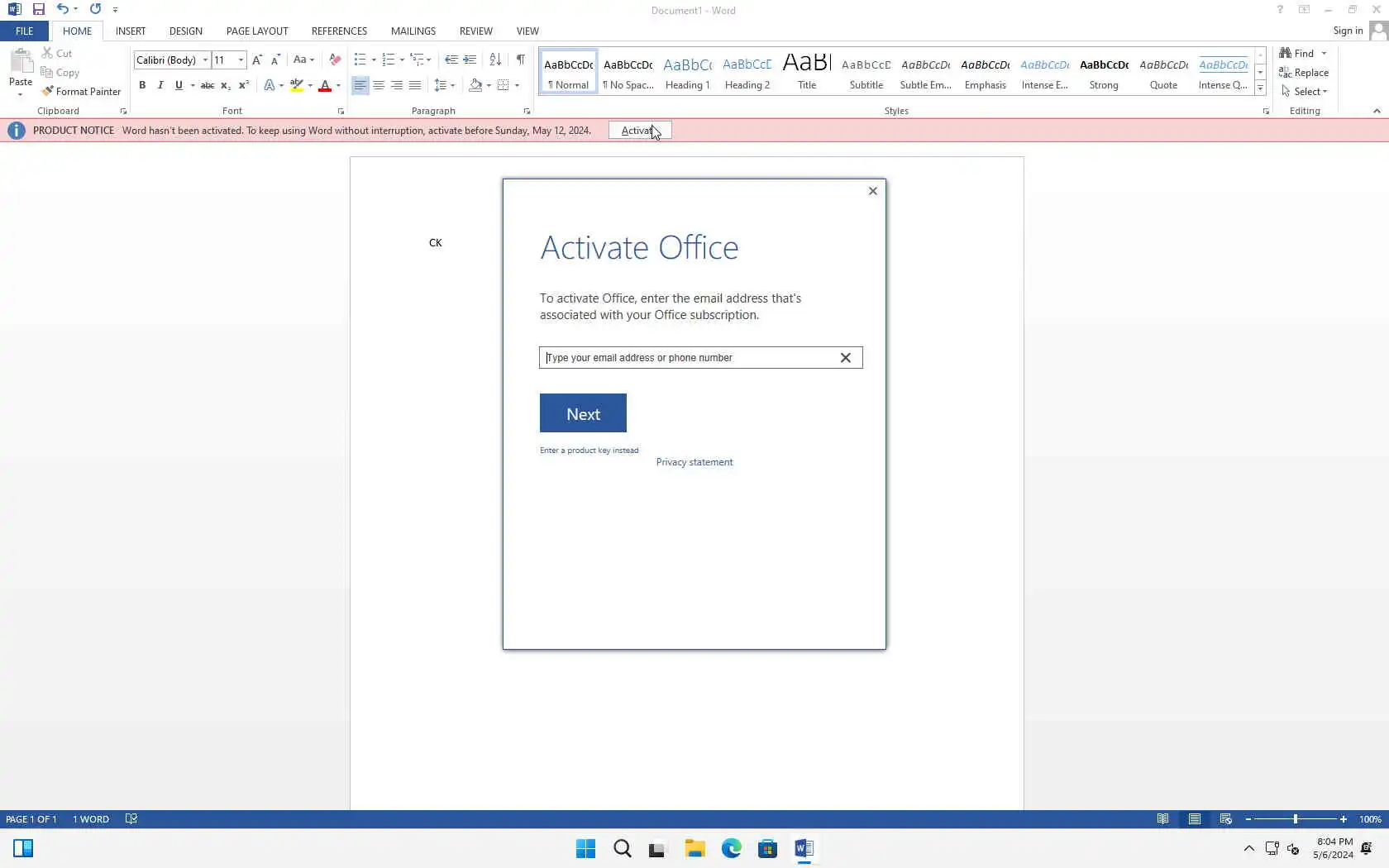The image size is (1389, 868).
Task: Switch to REVIEW ribbon tab
Action: pyautogui.click(x=476, y=31)
